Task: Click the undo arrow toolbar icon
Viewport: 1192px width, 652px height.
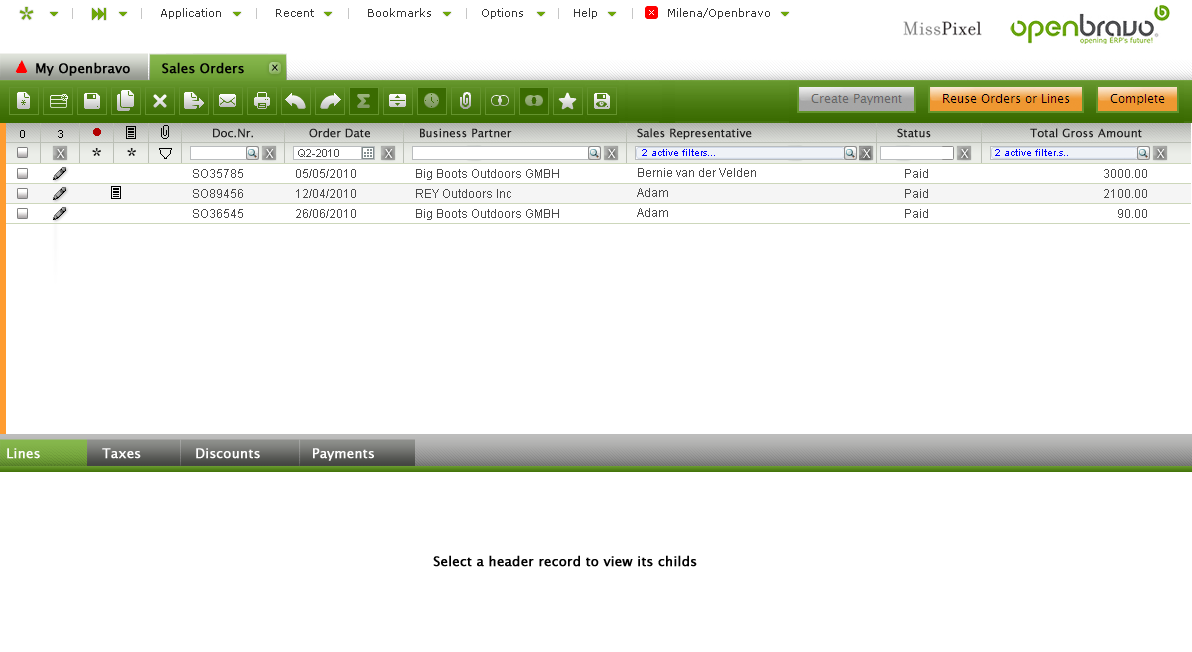Action: coord(295,100)
